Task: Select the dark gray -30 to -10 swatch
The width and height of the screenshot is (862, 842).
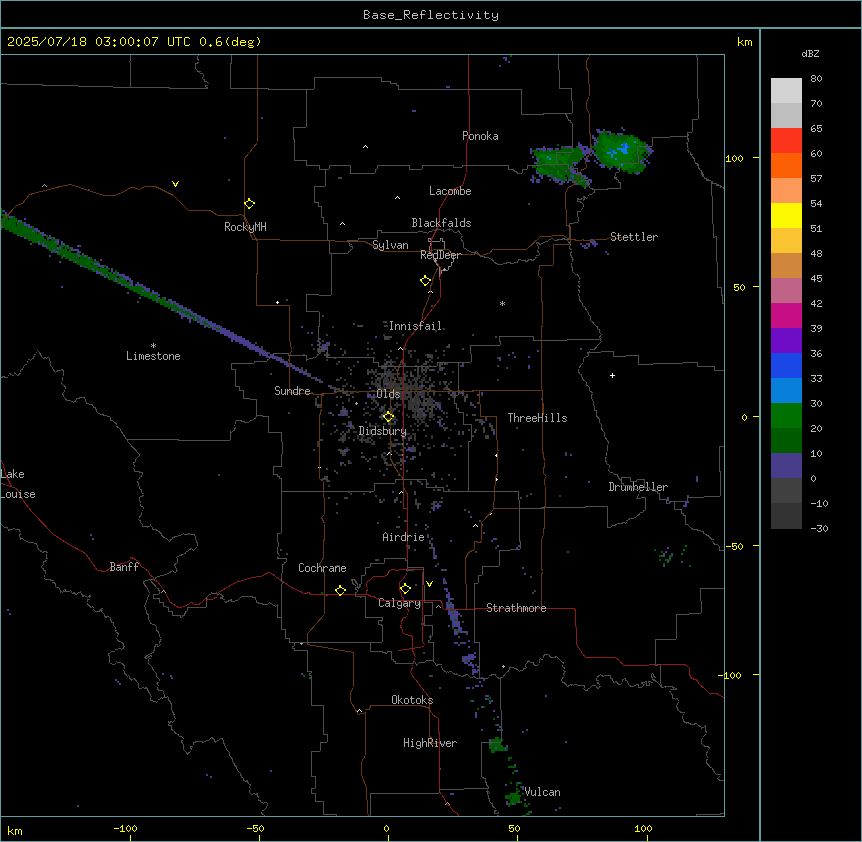Action: [x=786, y=516]
